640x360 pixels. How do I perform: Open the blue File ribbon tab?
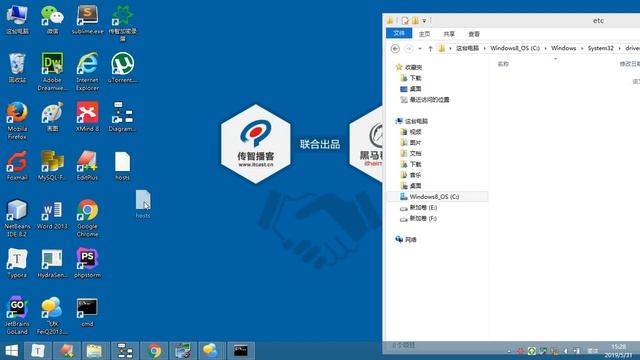click(x=399, y=33)
